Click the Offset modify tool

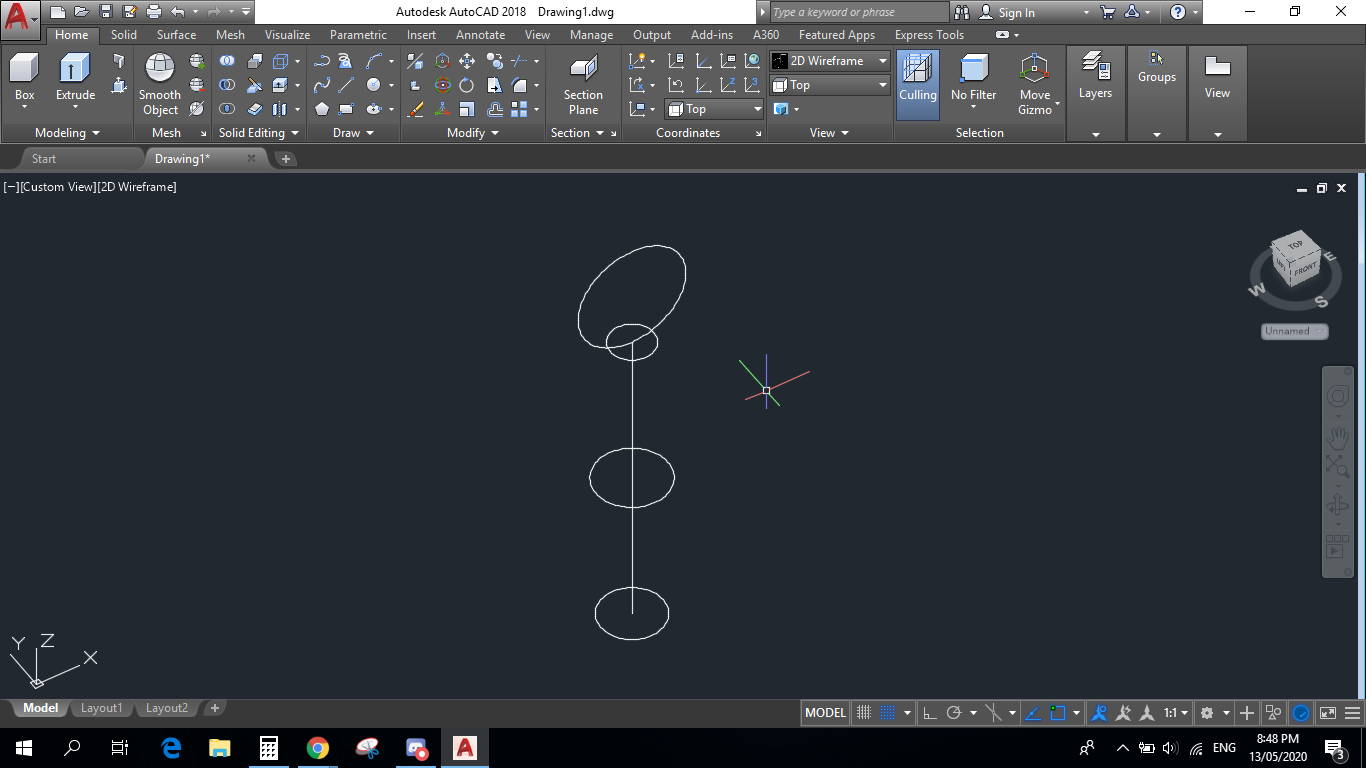[x=493, y=109]
